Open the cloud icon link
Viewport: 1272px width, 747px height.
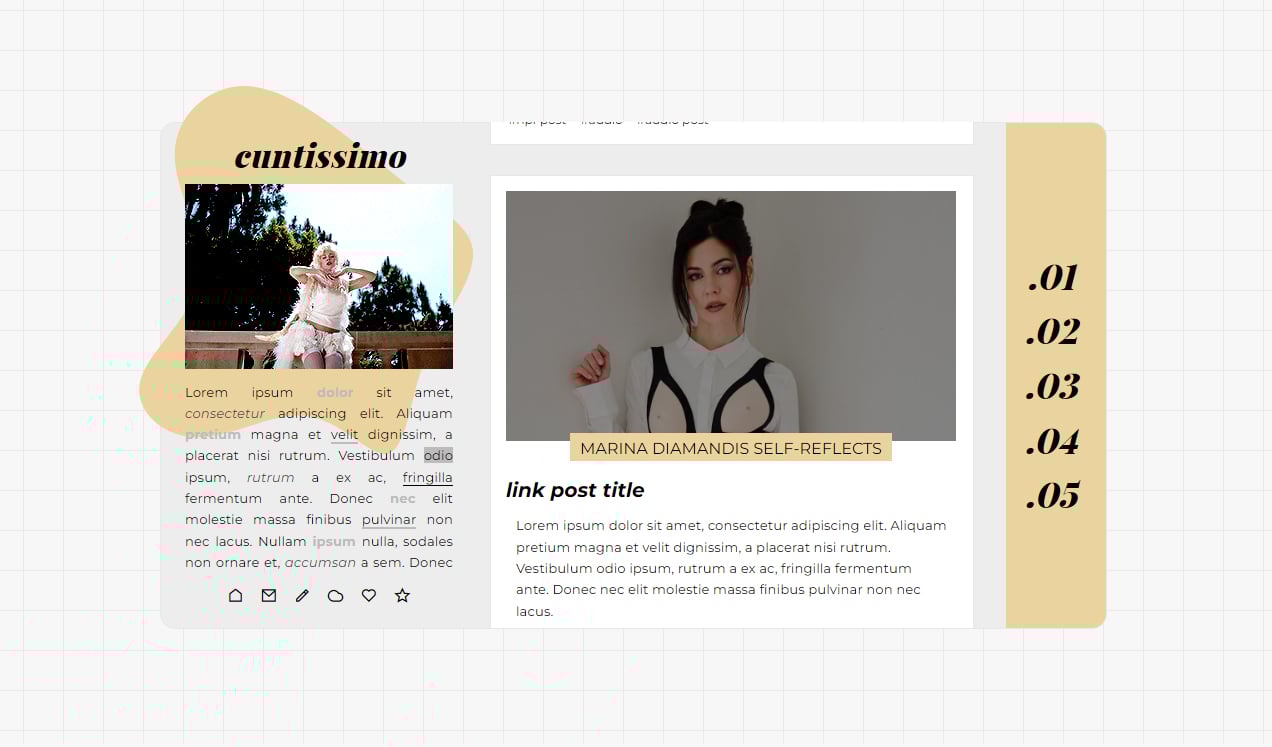(x=336, y=595)
